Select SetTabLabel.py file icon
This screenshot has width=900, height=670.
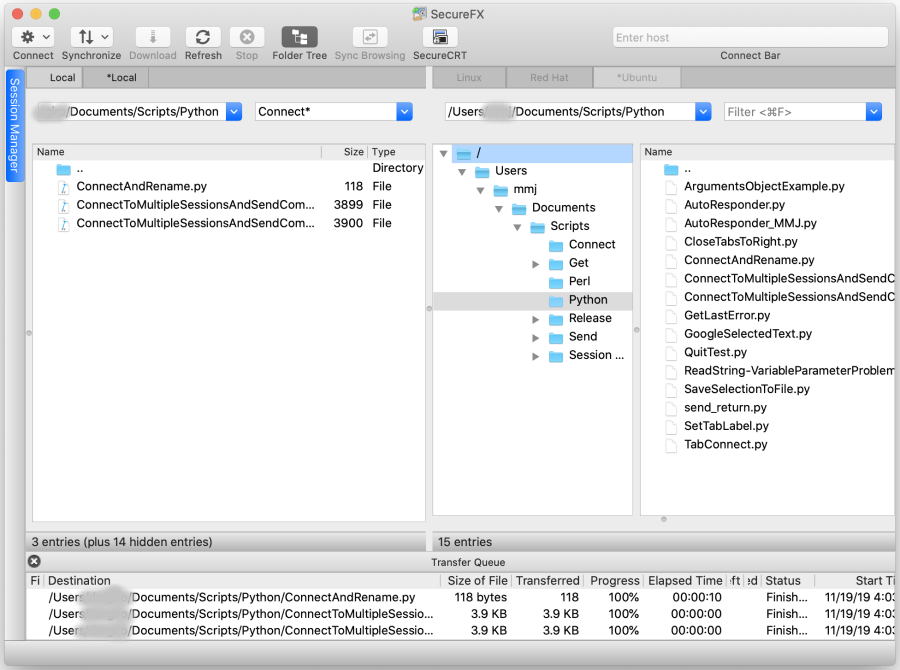(x=670, y=427)
